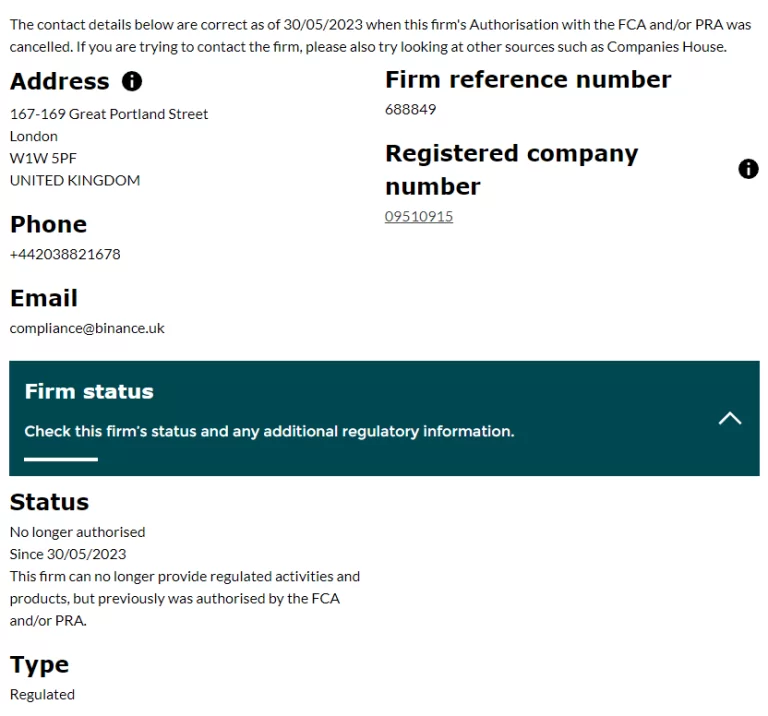Click the Firm reference number heading
Viewport: 768px width, 716px height.
(x=528, y=80)
